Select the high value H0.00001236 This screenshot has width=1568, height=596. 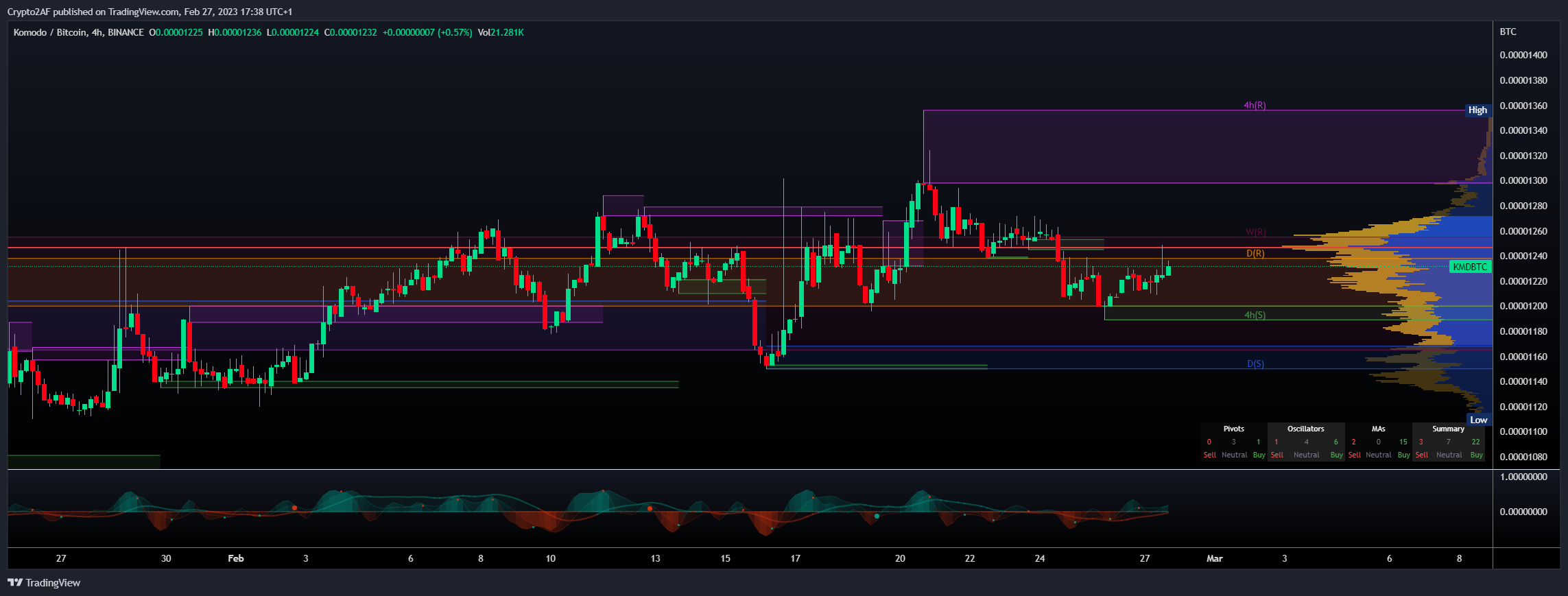[x=235, y=32]
